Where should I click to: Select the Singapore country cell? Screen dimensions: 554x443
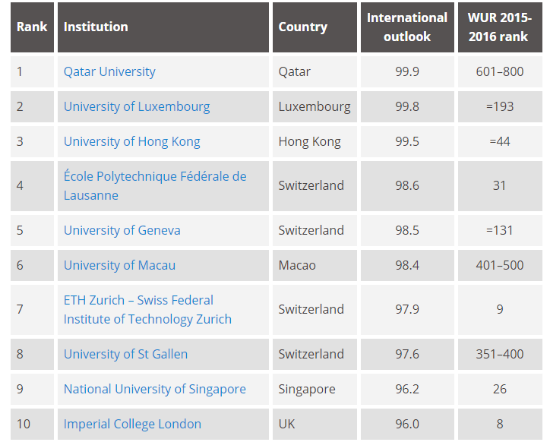point(315,389)
